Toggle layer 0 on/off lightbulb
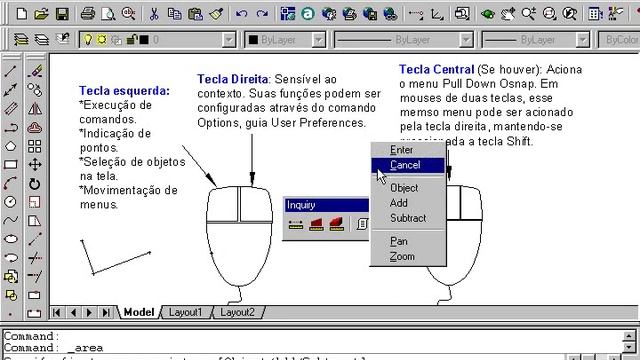The height and width of the screenshot is (360, 640). [x=87, y=40]
